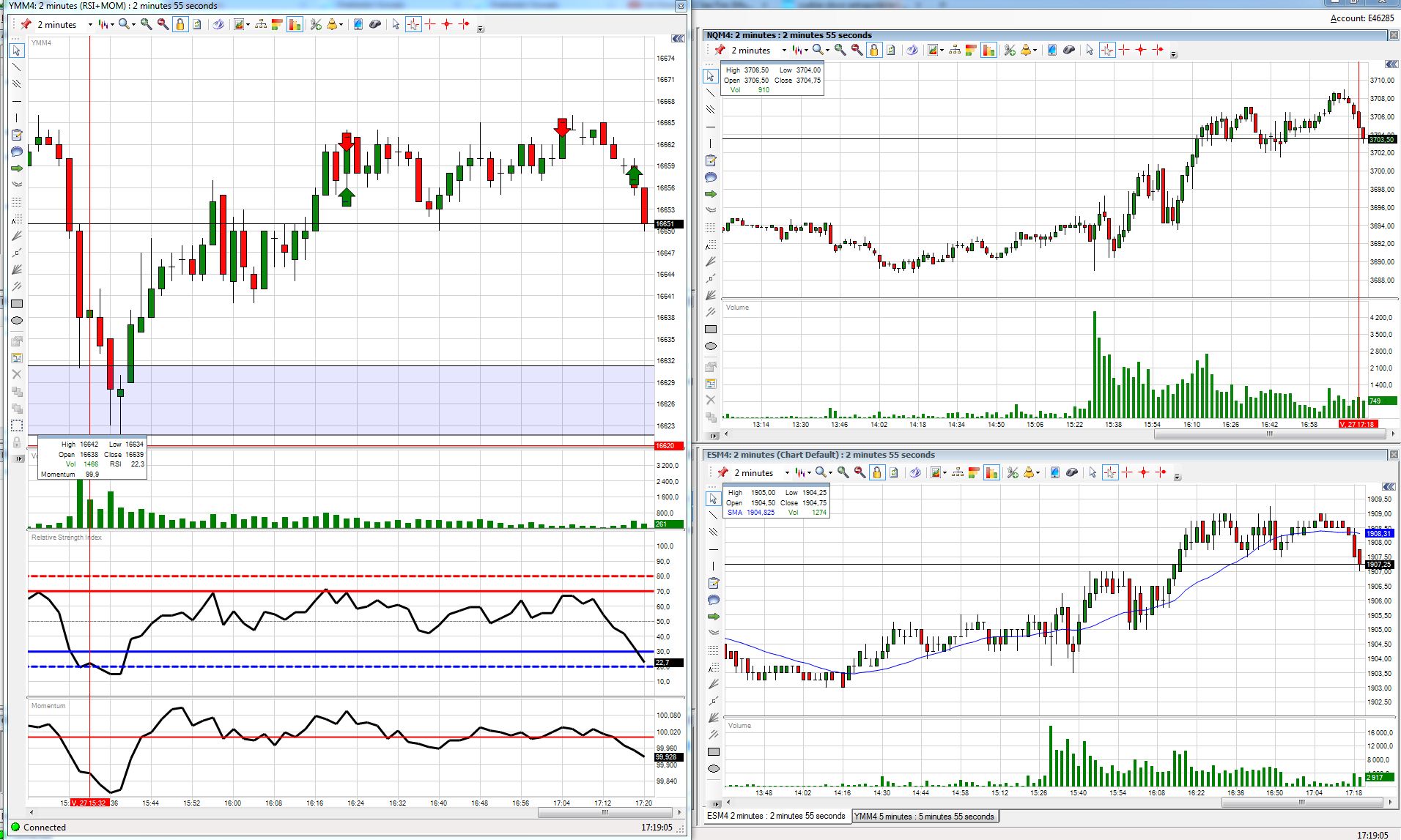
Task: Toggle volume bars button in NQM4 toolbar
Action: (x=988, y=51)
